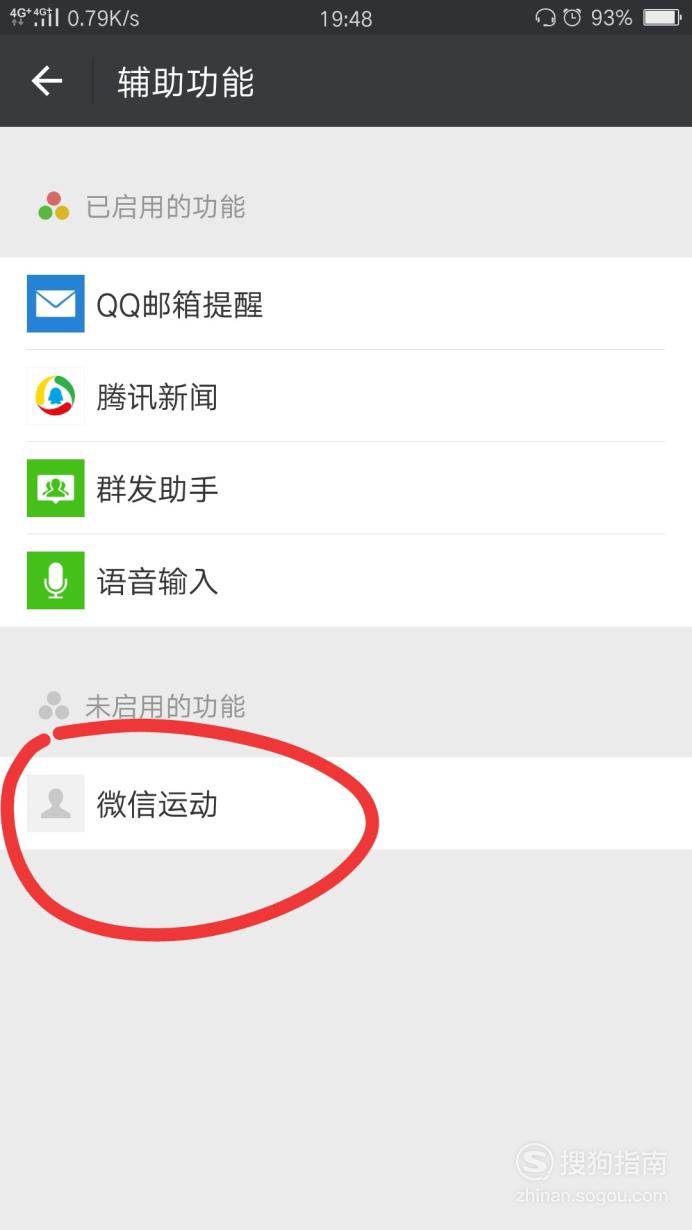692x1230 pixels.
Task: Open the 腾讯新闻 entry
Action: click(x=346, y=396)
